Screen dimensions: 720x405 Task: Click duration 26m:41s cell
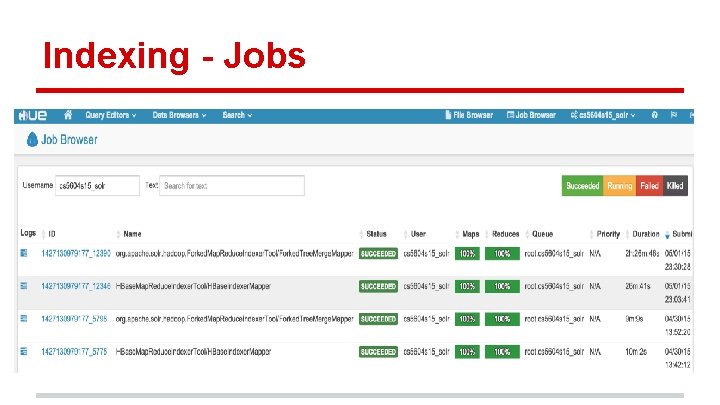coord(637,286)
